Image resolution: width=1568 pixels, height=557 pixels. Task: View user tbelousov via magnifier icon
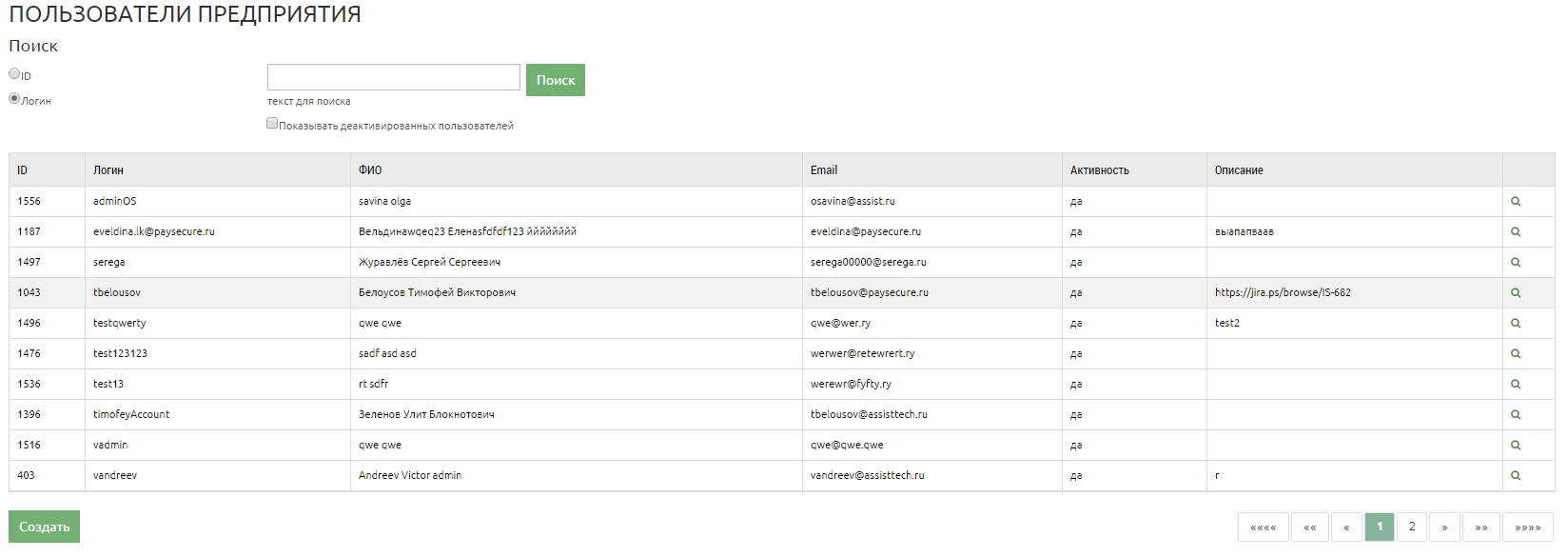pyautogui.click(x=1516, y=293)
